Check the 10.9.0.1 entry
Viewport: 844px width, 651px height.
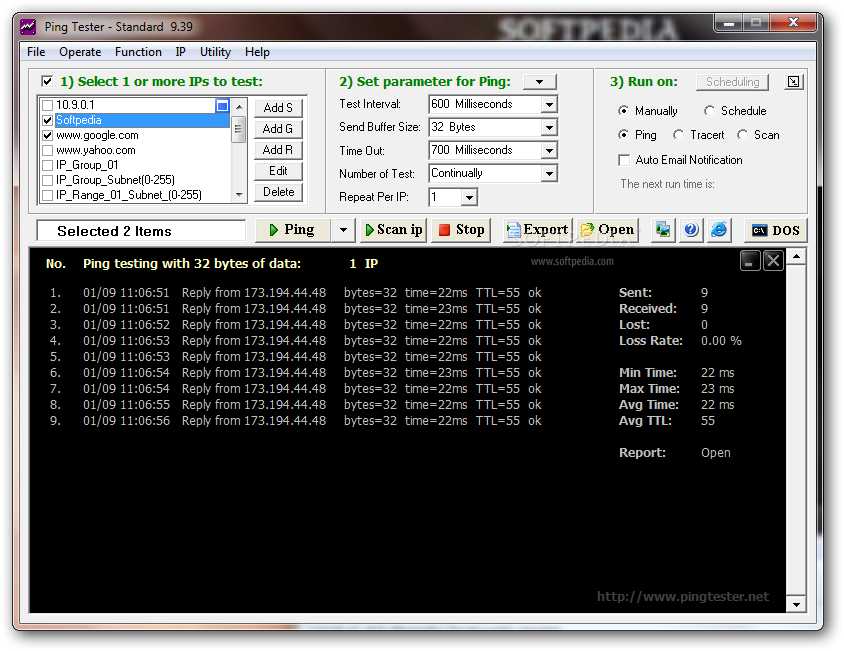click(x=47, y=106)
